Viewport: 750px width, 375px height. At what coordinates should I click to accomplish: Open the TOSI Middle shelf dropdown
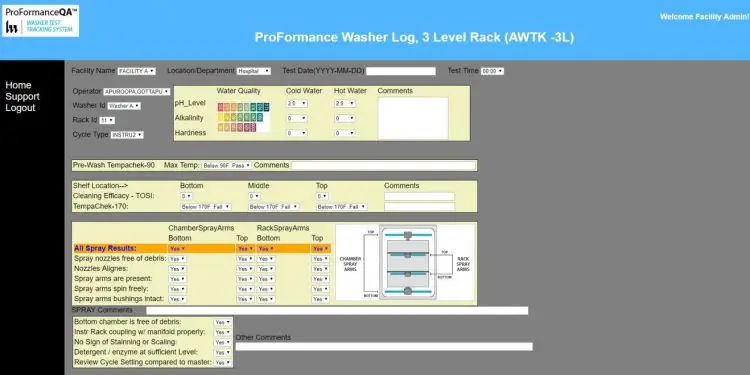(x=254, y=196)
